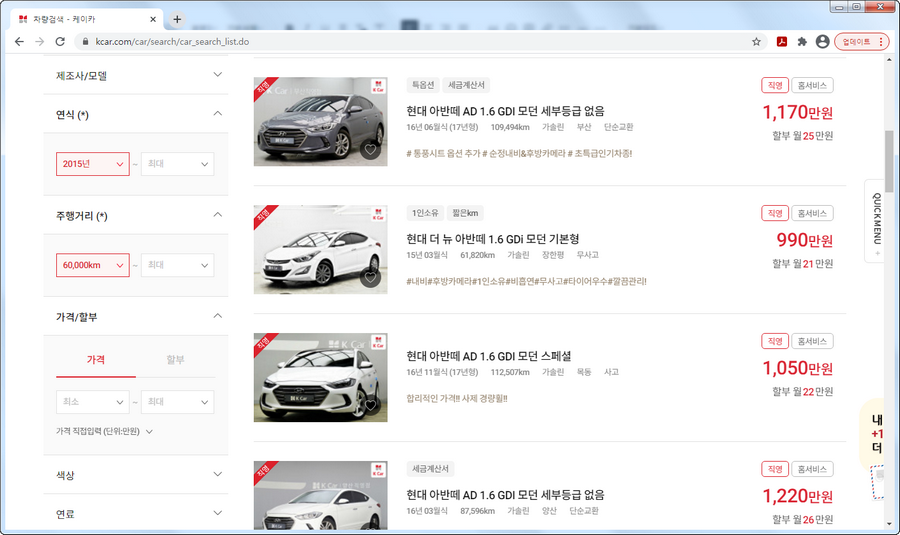Open the 1,220만원 아반떼 AD listing title

[505, 495]
